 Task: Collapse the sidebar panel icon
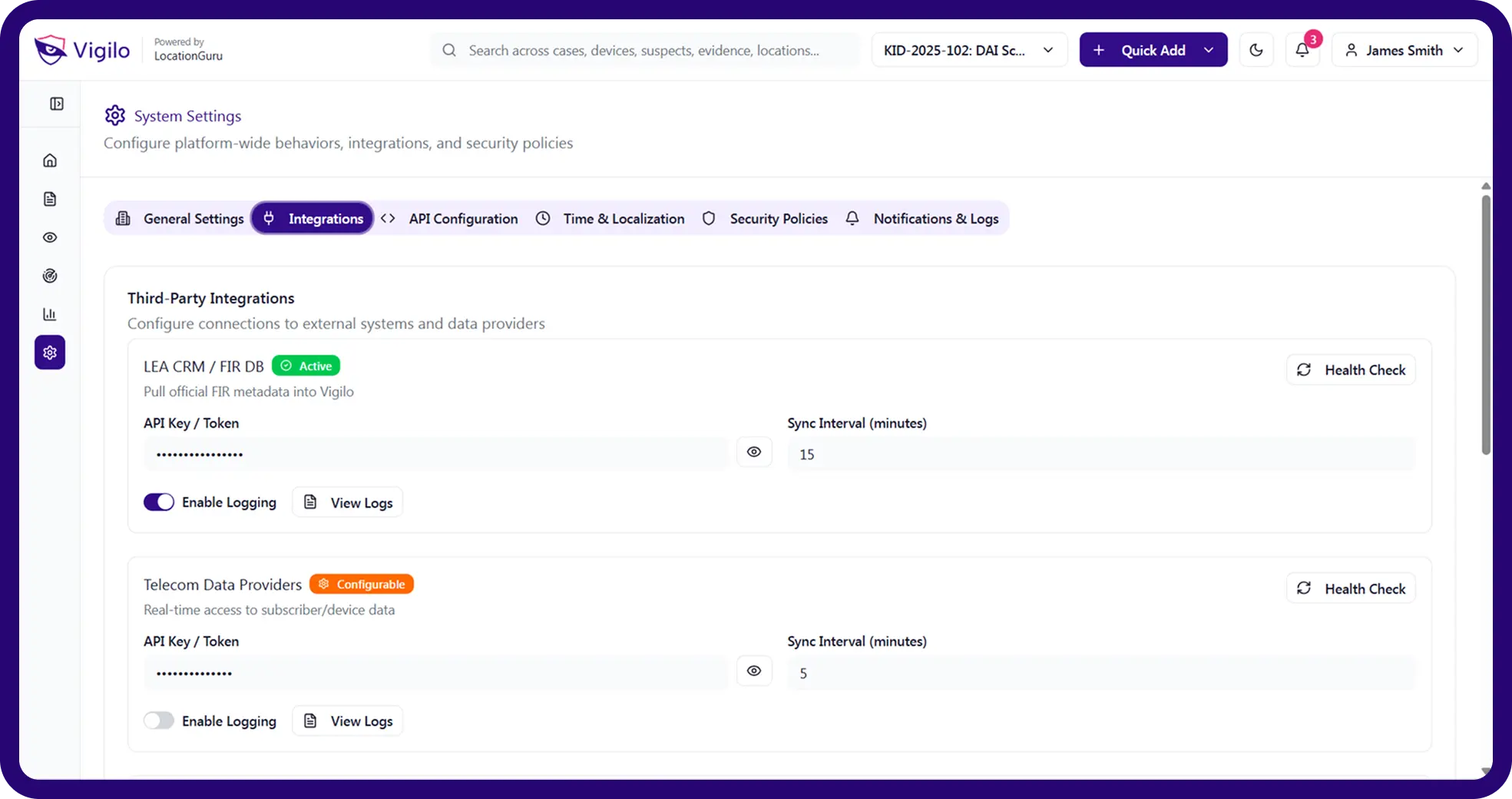click(x=57, y=104)
